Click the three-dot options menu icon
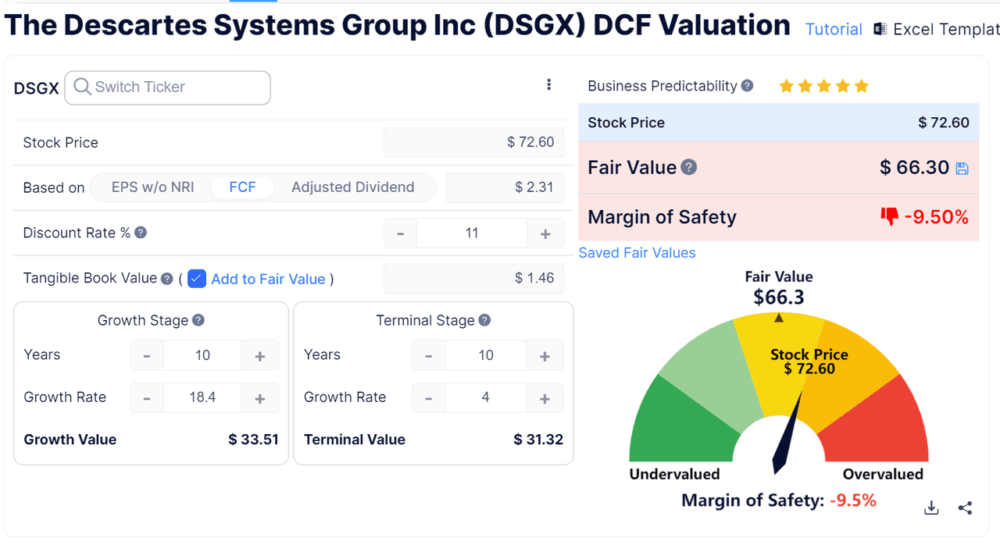Viewport: 1000px width, 552px height. tap(548, 85)
